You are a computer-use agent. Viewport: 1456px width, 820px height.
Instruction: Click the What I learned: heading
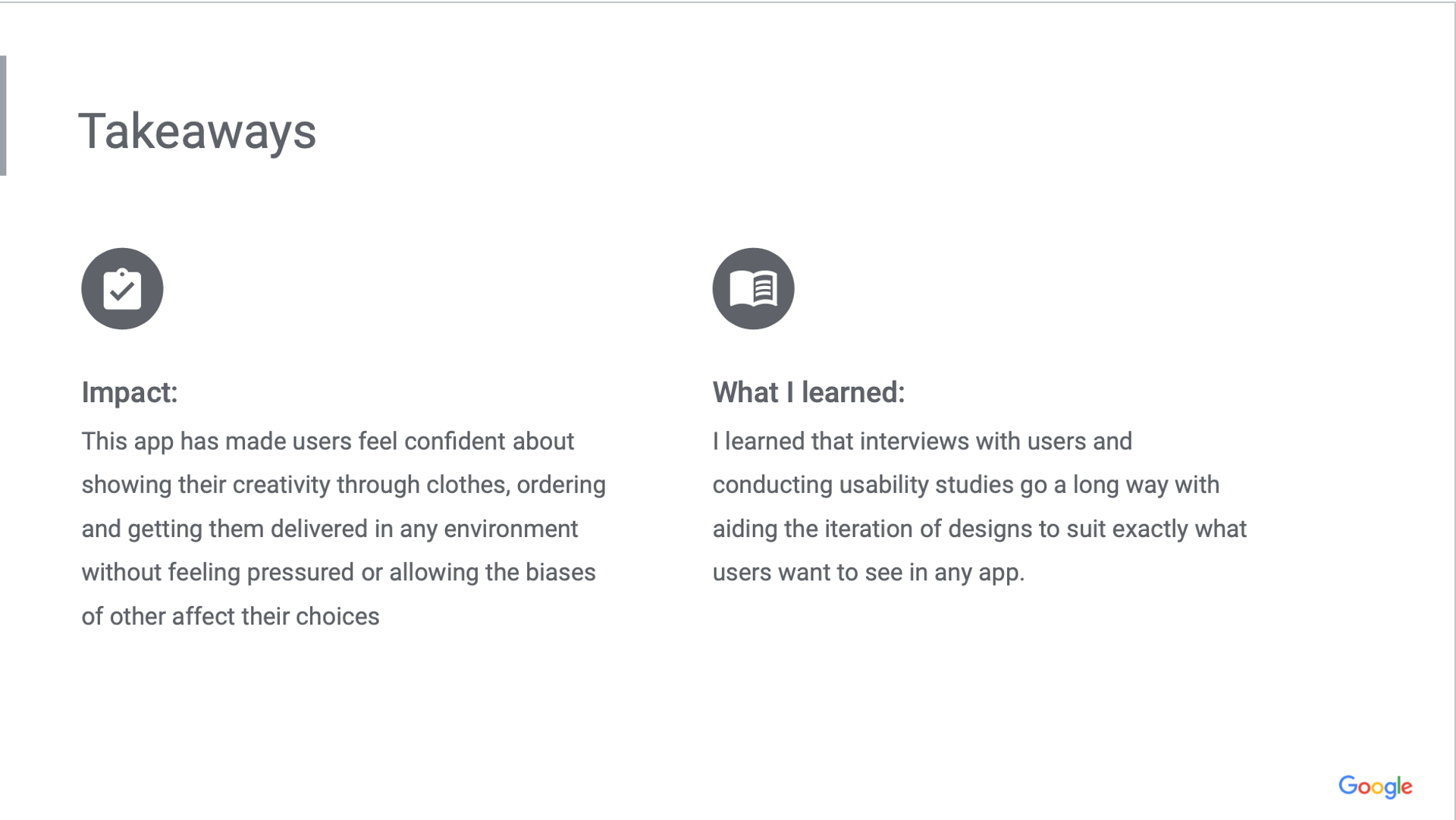pos(808,392)
